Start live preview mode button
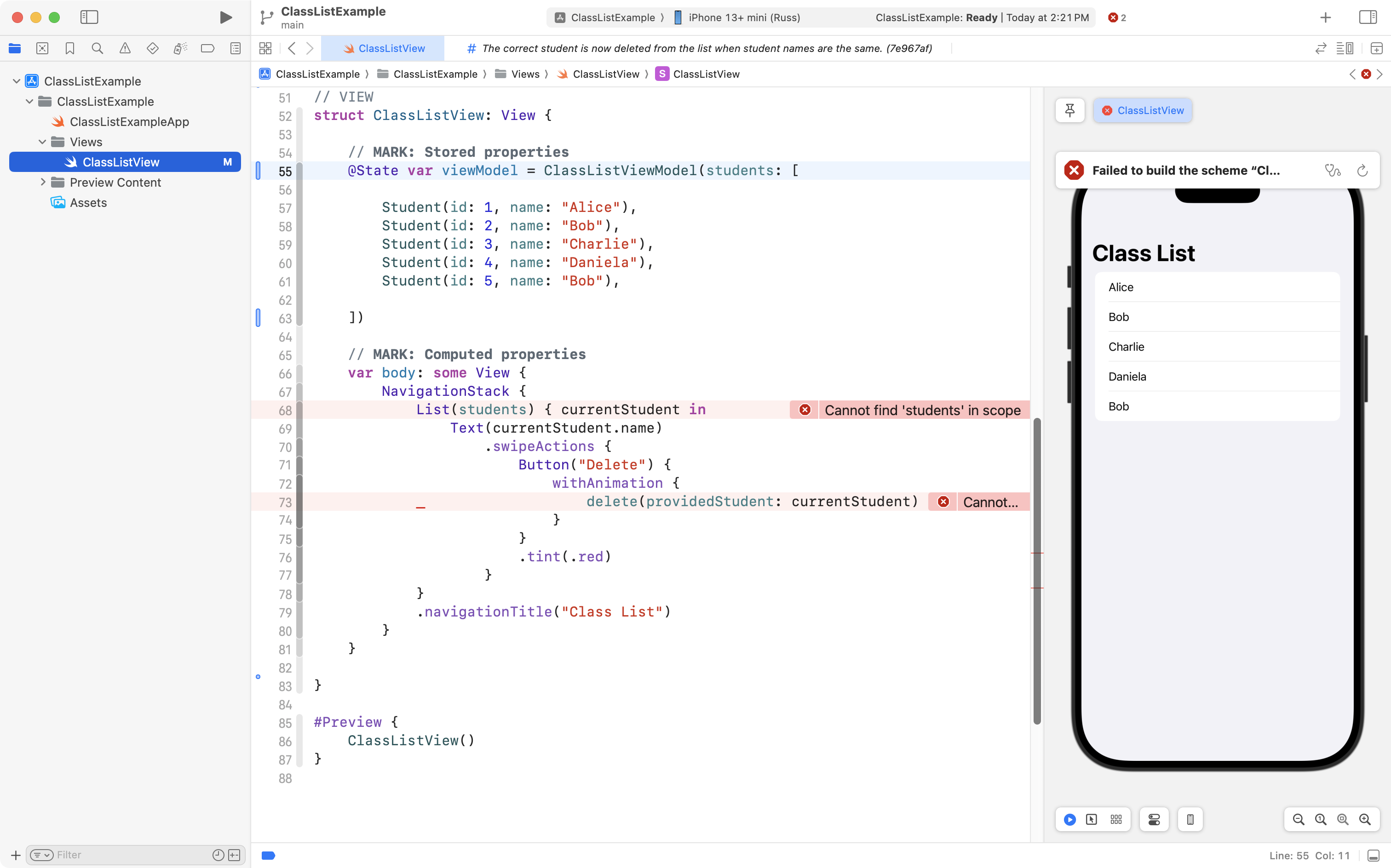1391x868 pixels. 1069,819
